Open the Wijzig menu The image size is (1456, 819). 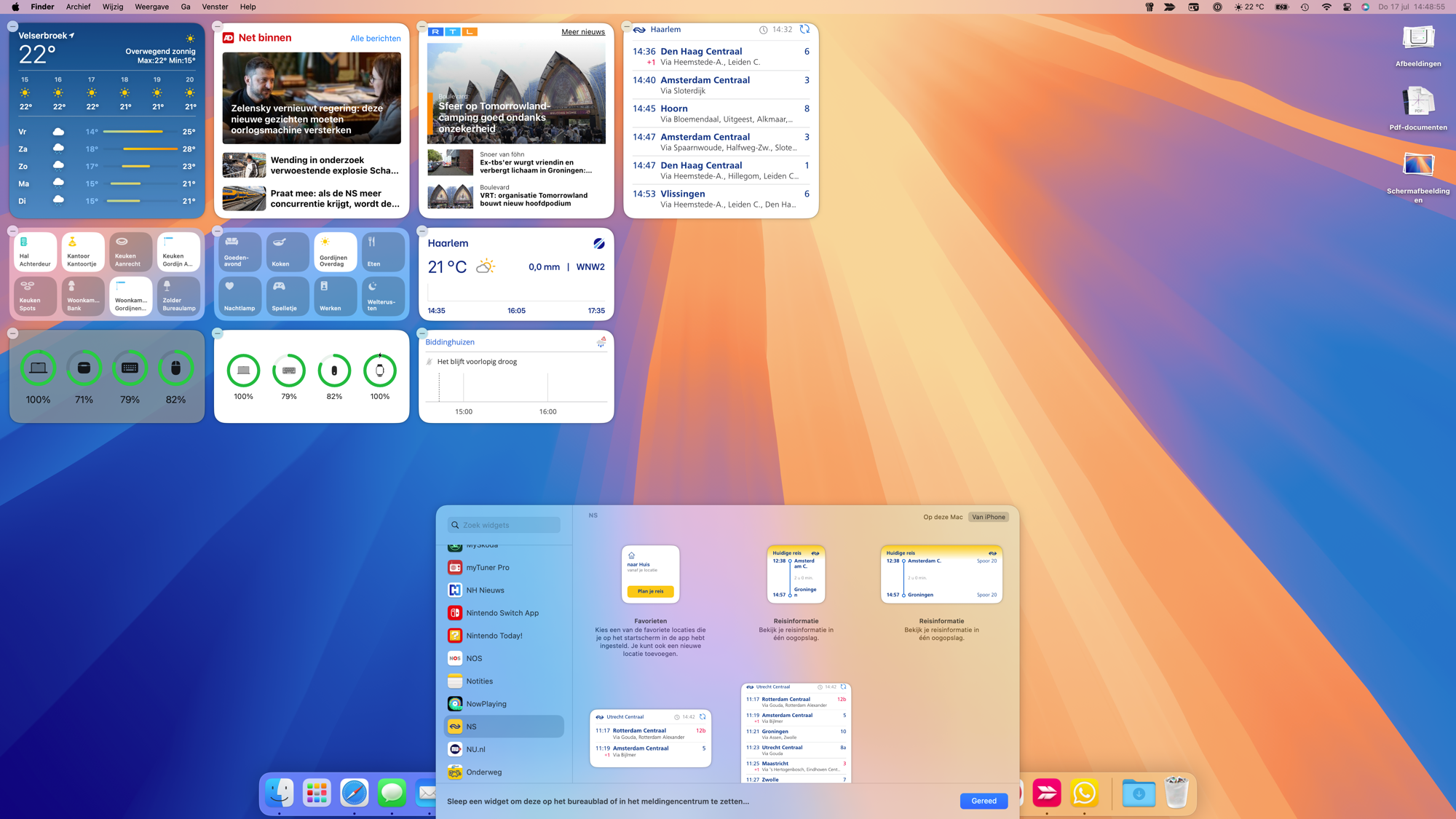point(113,7)
